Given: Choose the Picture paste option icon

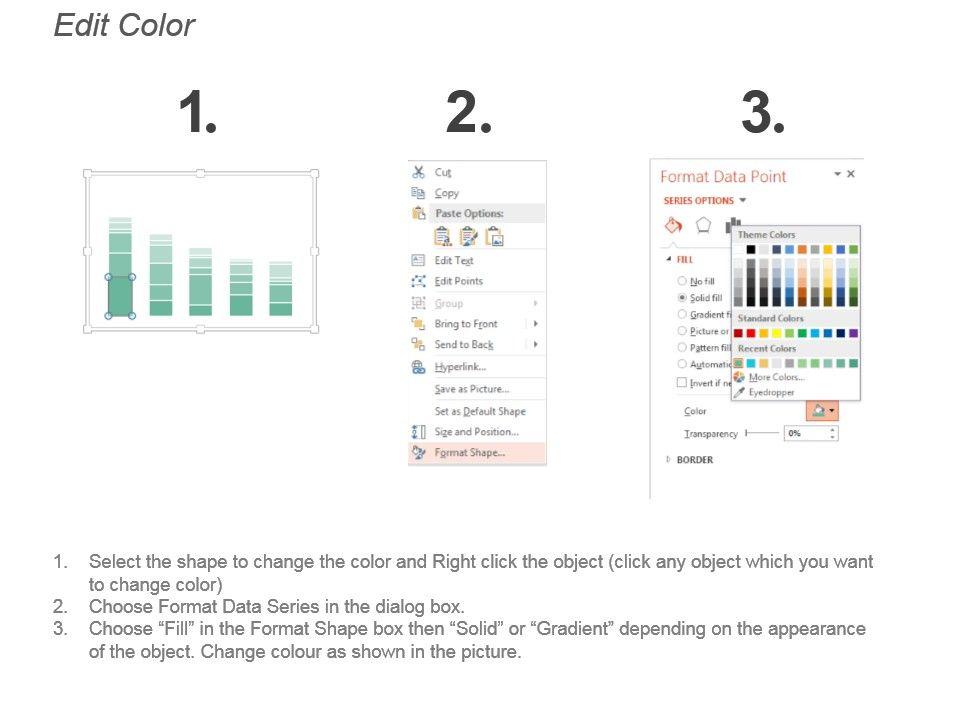Looking at the screenshot, I should [494, 237].
